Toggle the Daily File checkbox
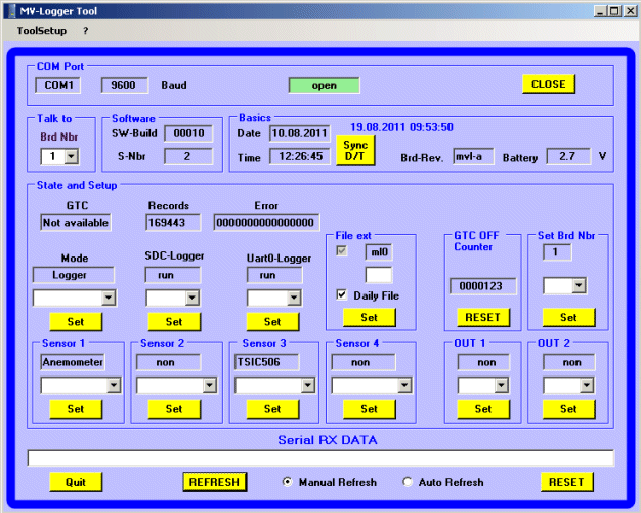The width and height of the screenshot is (641, 513). (x=342, y=295)
